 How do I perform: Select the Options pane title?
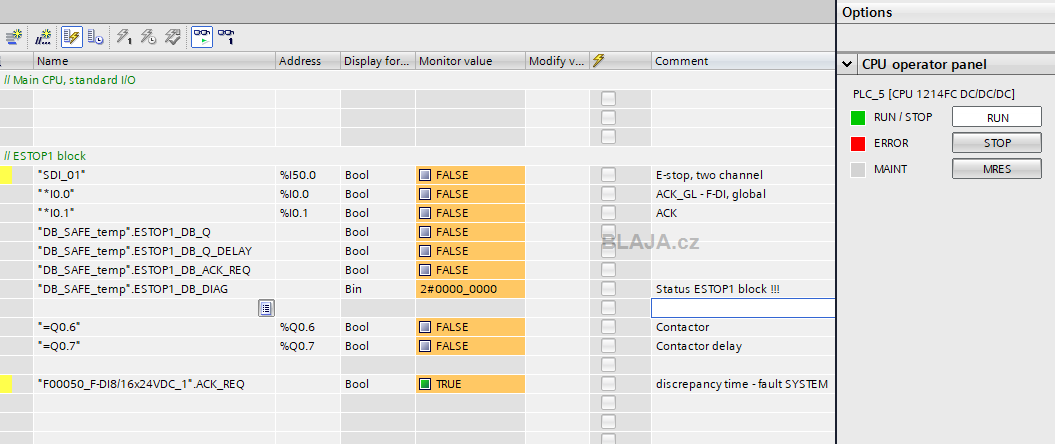(x=867, y=12)
